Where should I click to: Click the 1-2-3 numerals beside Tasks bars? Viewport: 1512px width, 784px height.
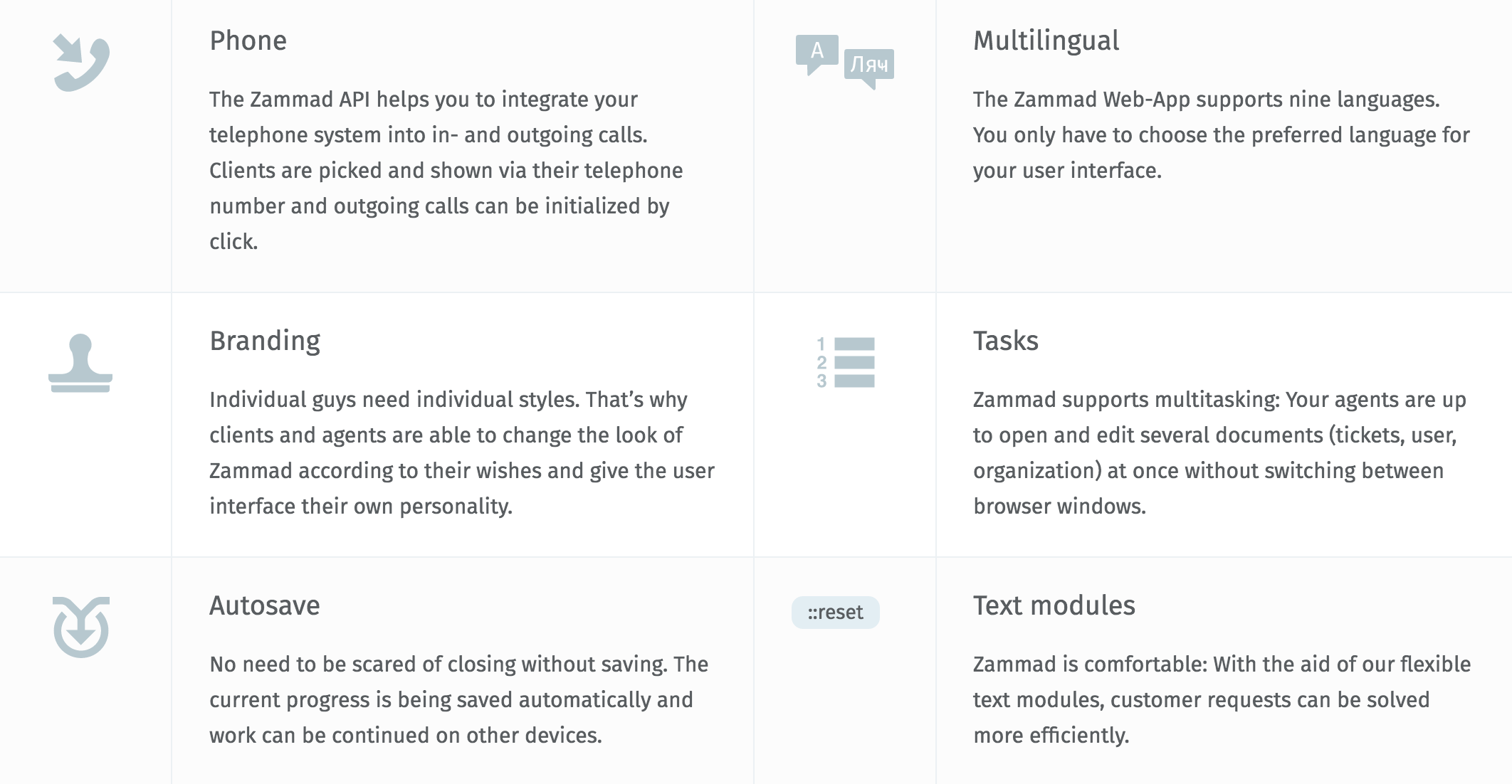821,363
